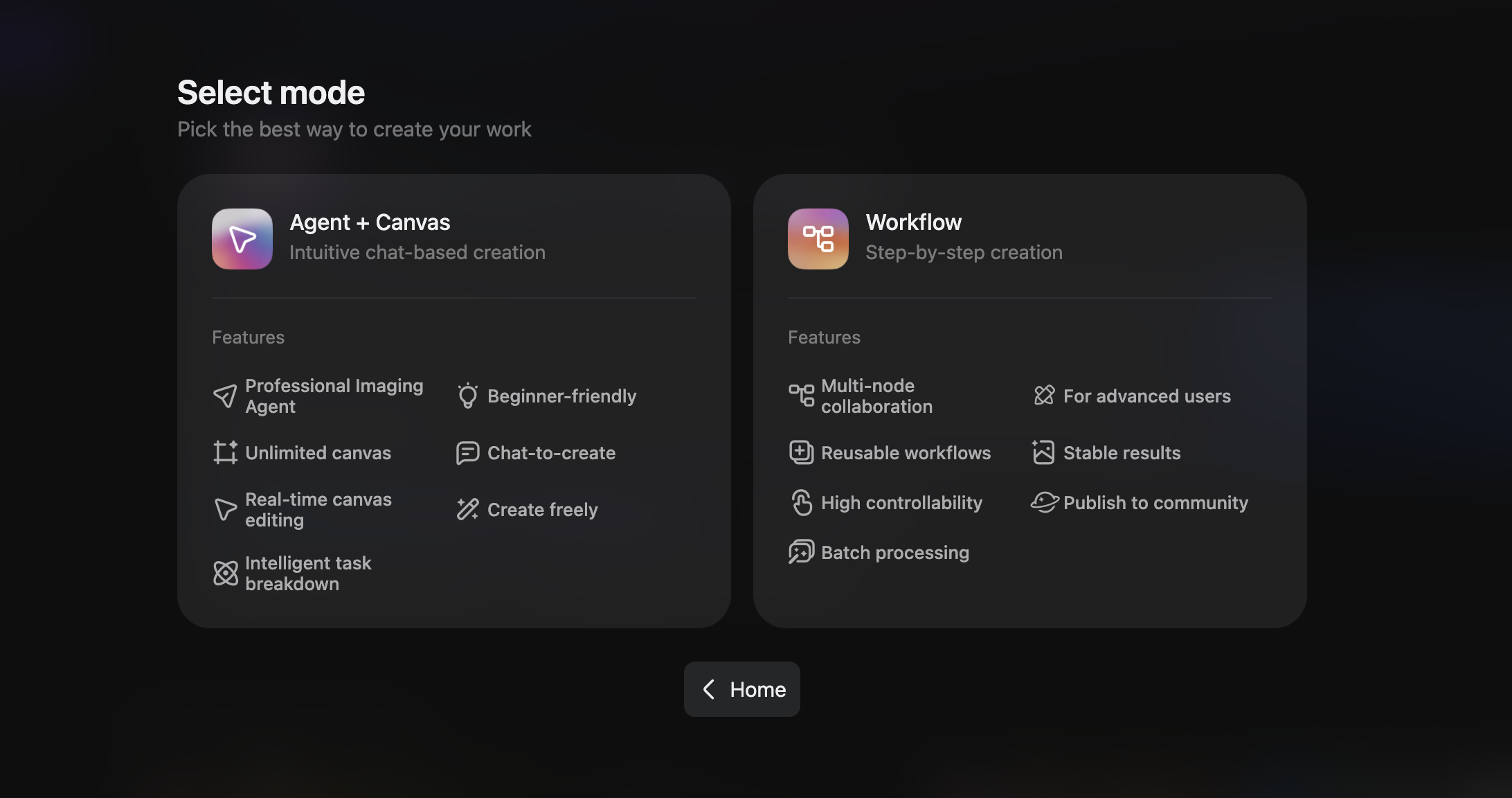The image size is (1512, 798).
Task: Click the lightbulb Beginner-friendly icon
Action: coord(467,396)
